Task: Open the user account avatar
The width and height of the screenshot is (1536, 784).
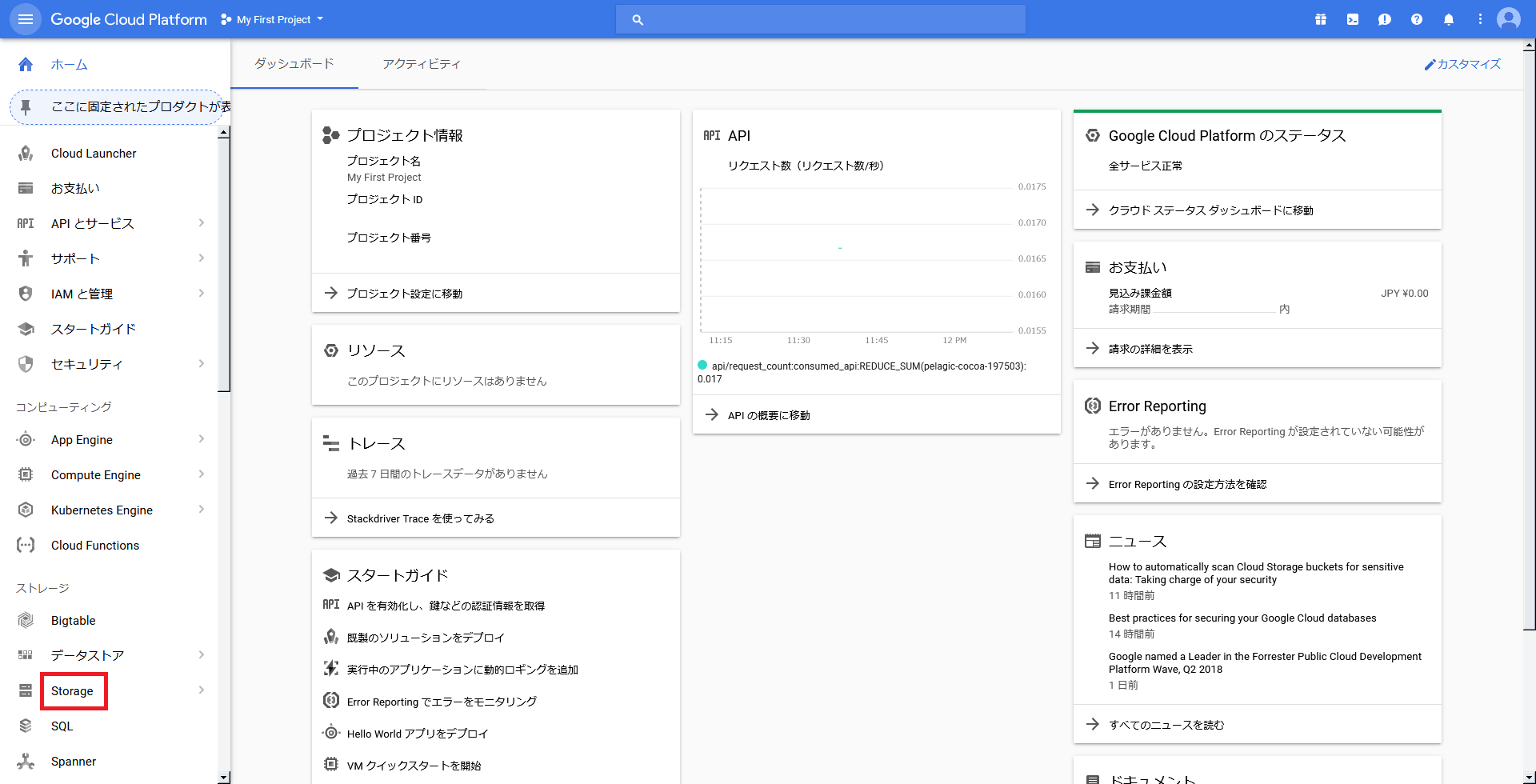Action: tap(1509, 19)
